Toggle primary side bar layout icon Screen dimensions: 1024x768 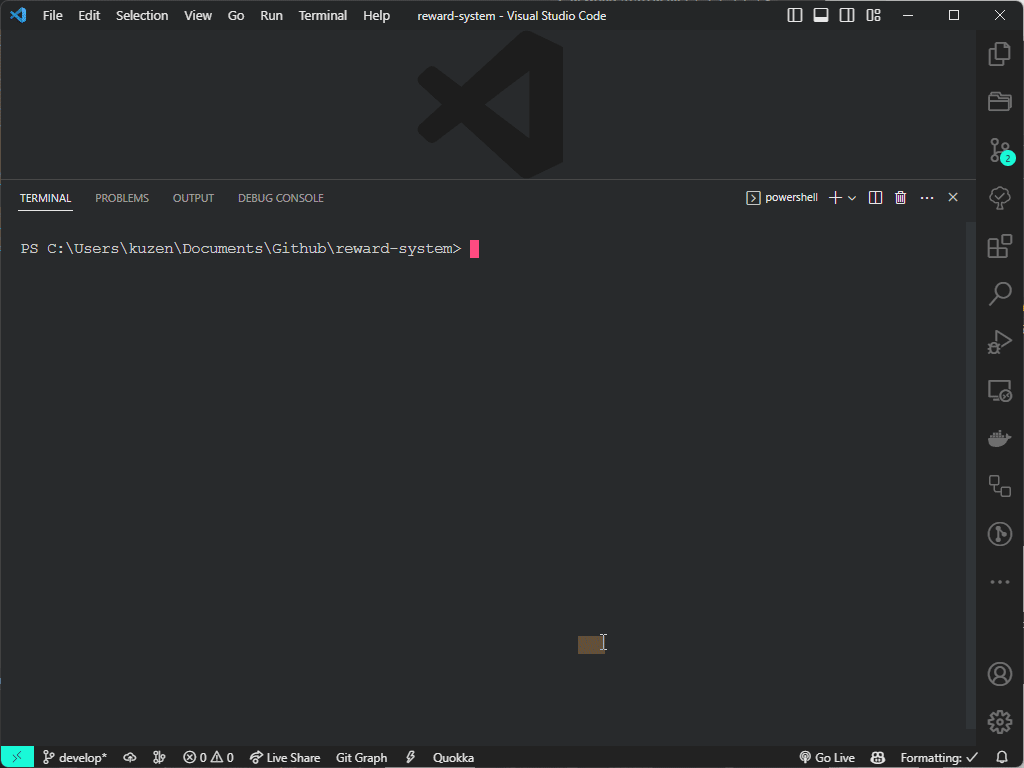coord(795,15)
